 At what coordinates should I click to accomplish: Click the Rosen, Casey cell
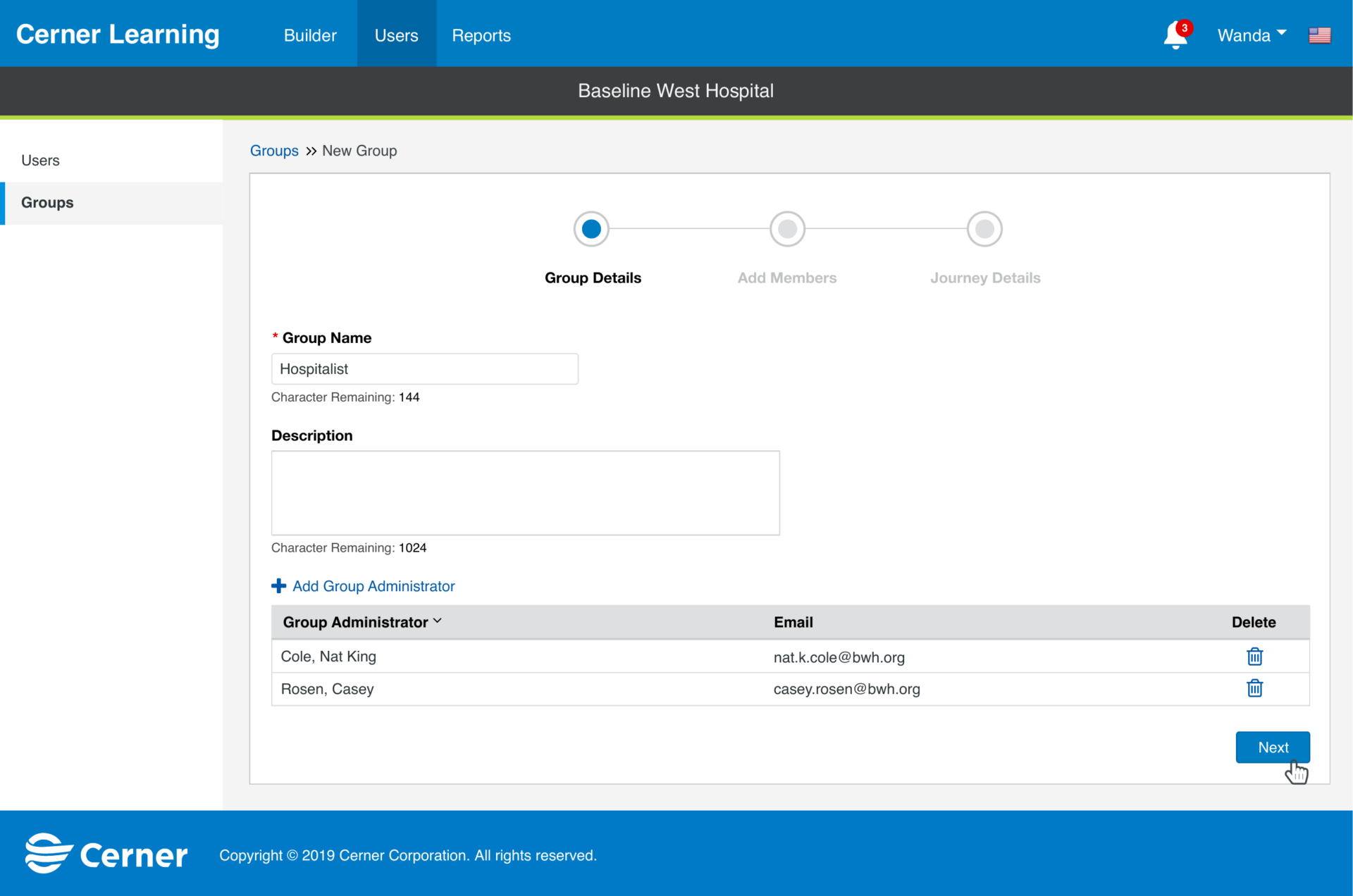pos(327,689)
